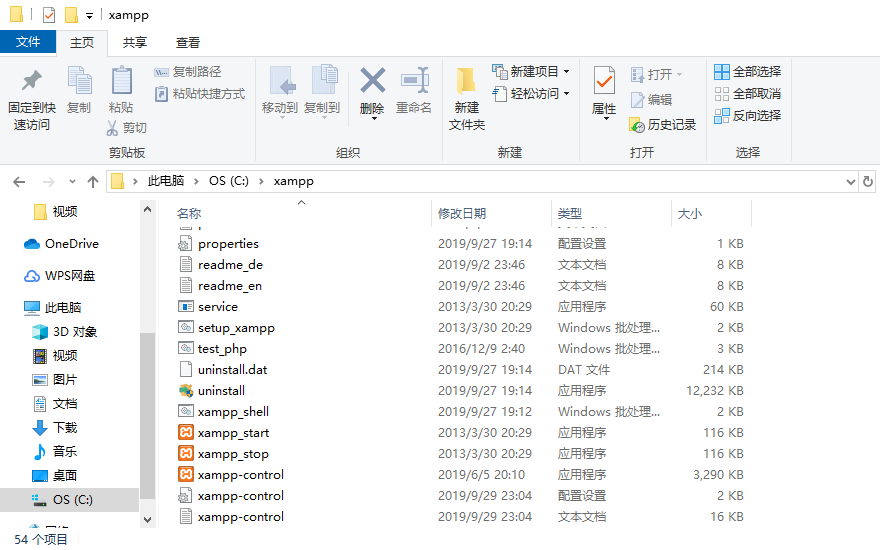Click quick access toolbar properties checkmark
The width and height of the screenshot is (880, 550).
tap(49, 15)
